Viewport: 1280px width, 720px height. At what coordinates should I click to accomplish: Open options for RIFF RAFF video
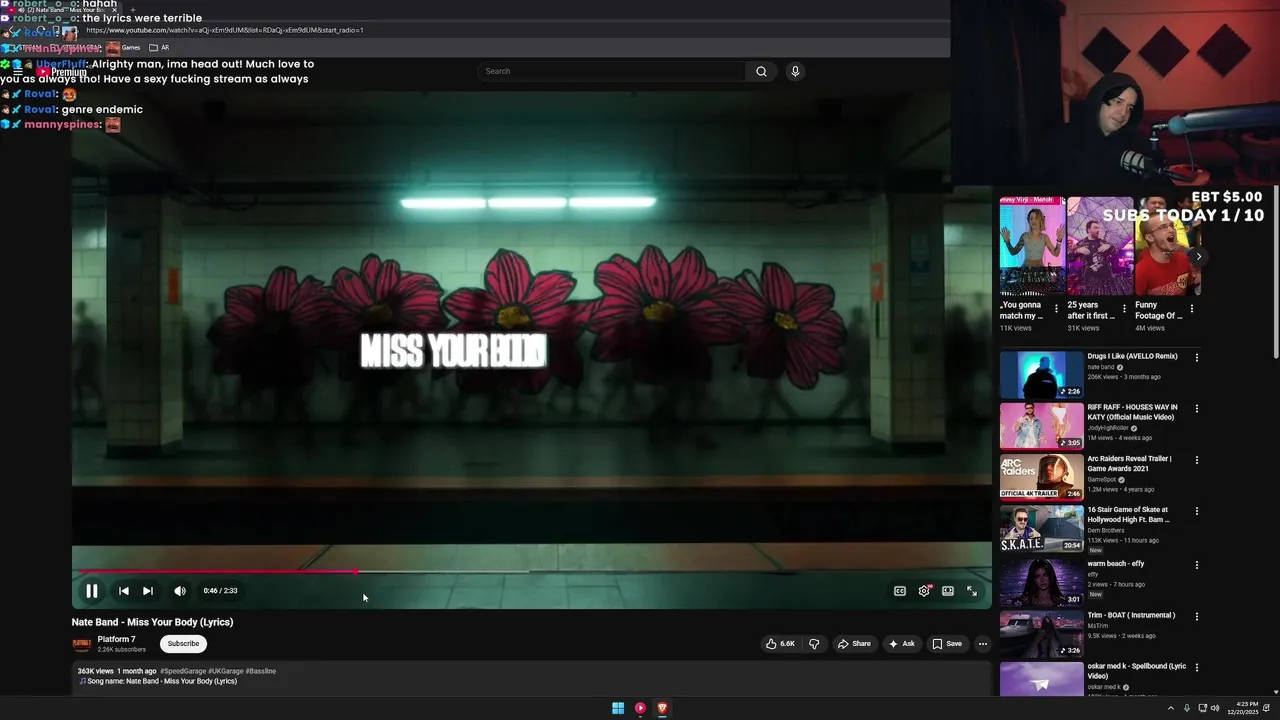[1196, 409]
